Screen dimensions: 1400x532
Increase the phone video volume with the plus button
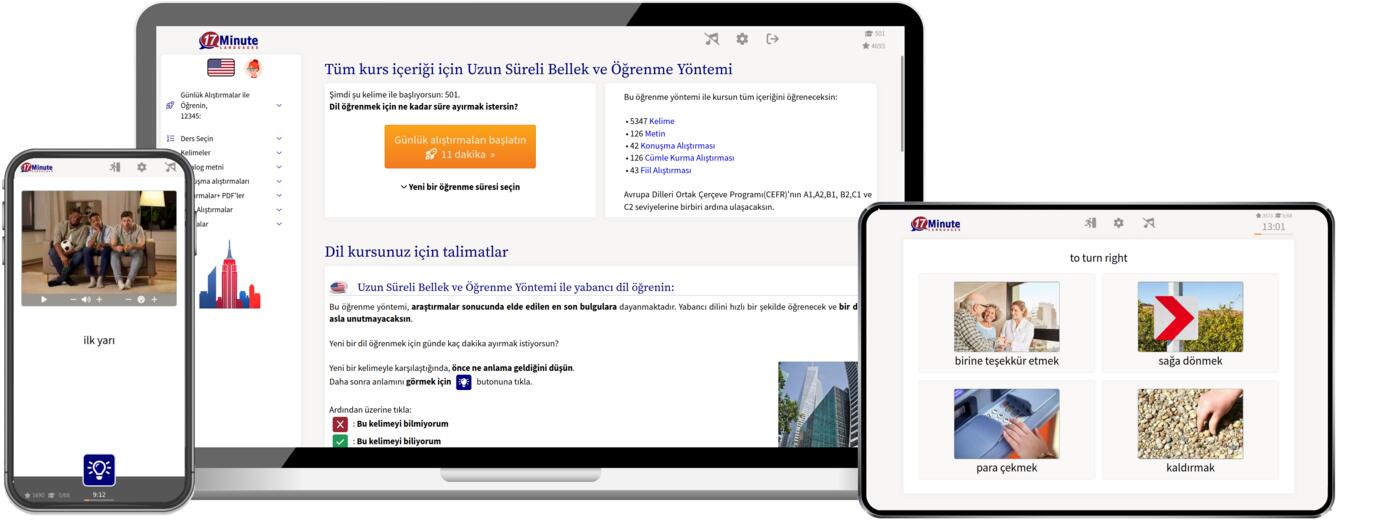click(x=99, y=299)
